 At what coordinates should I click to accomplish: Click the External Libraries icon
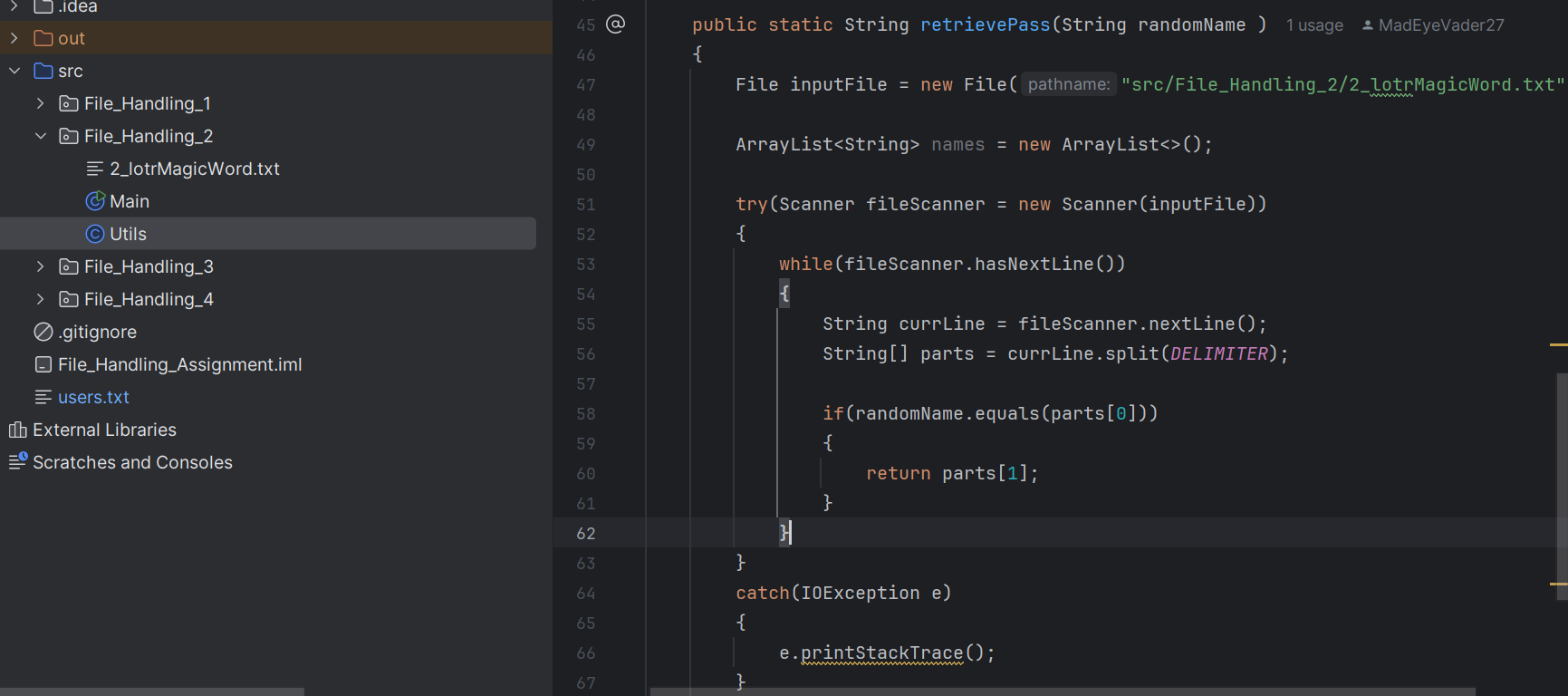[17, 430]
